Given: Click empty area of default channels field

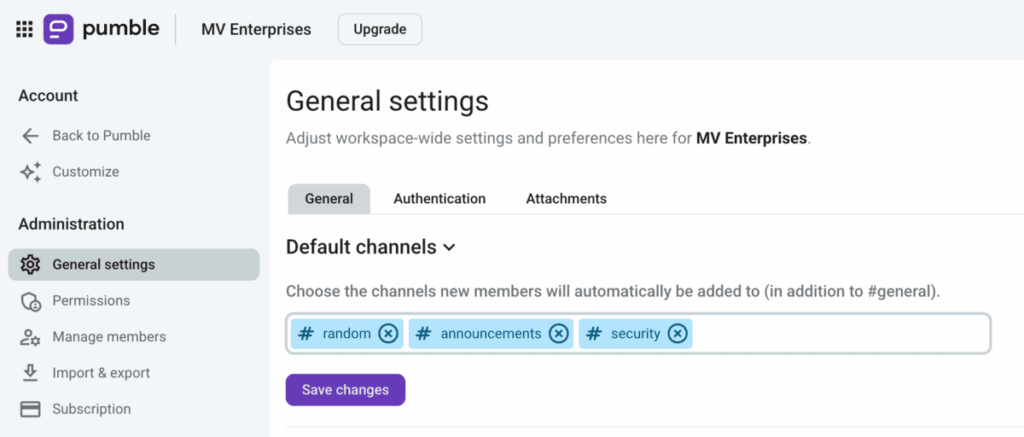Looking at the screenshot, I should coord(840,334).
